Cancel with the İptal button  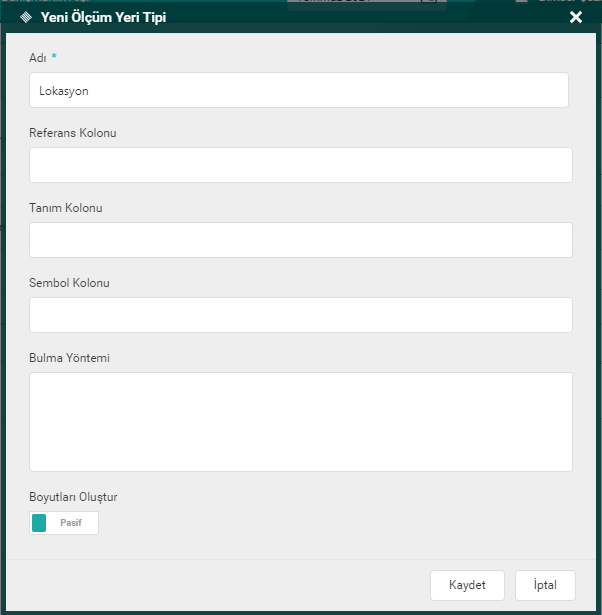[x=545, y=585]
